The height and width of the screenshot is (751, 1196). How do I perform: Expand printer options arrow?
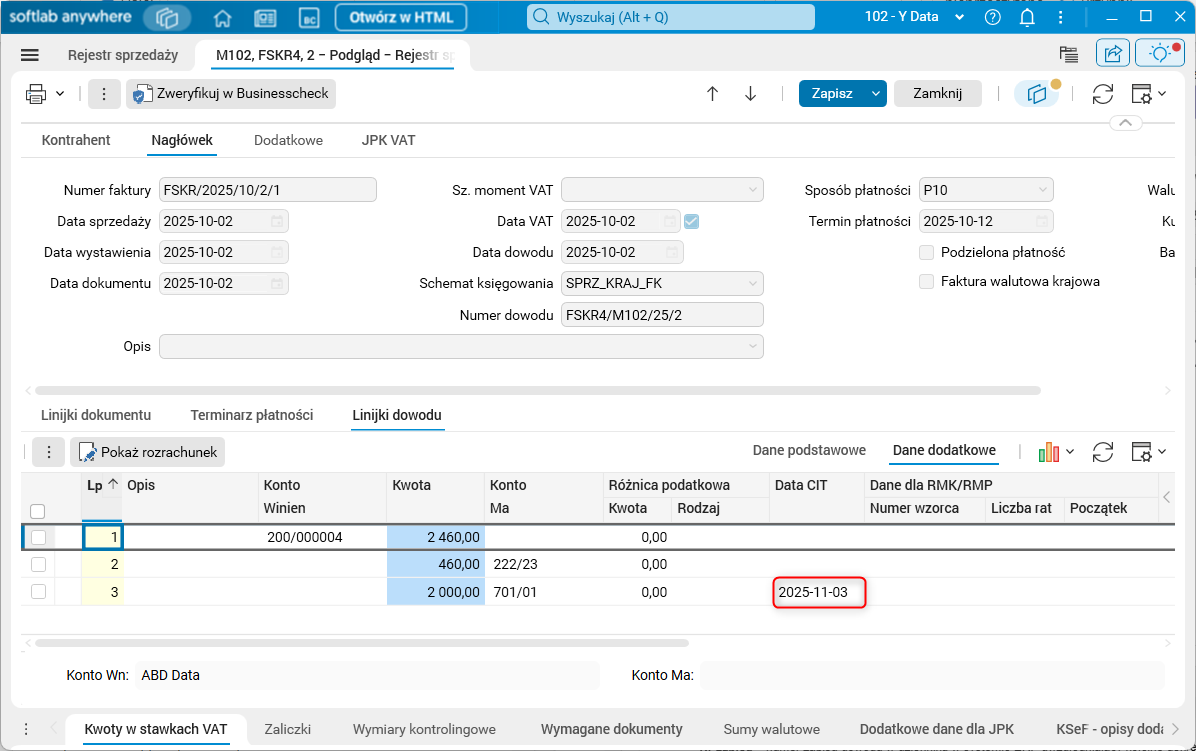60,94
